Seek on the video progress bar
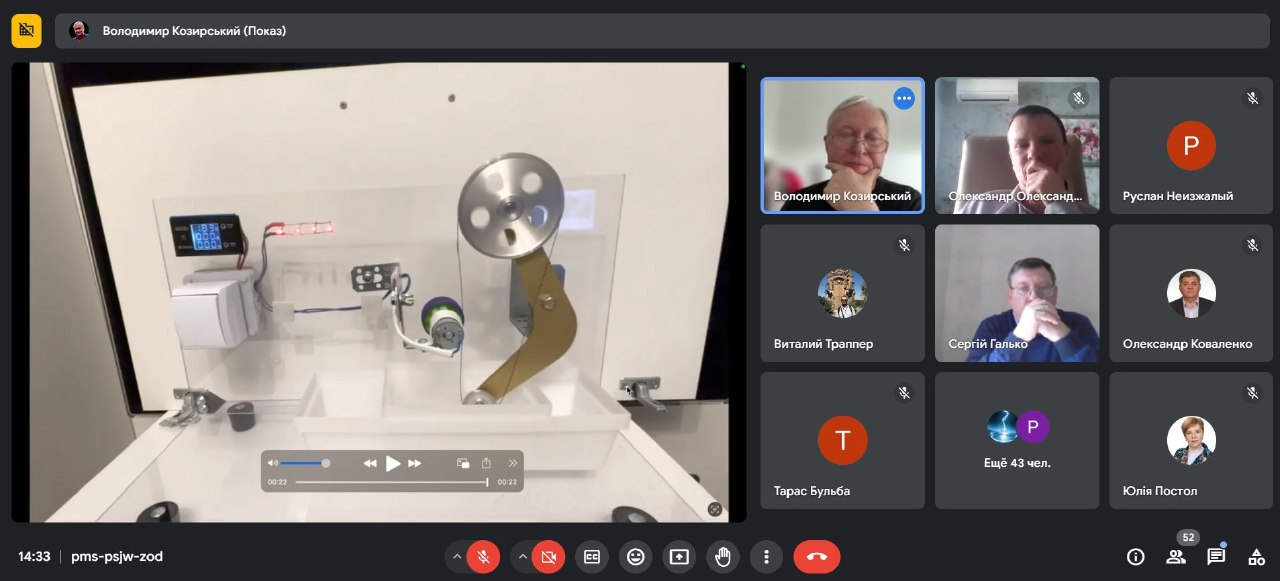 [392, 482]
